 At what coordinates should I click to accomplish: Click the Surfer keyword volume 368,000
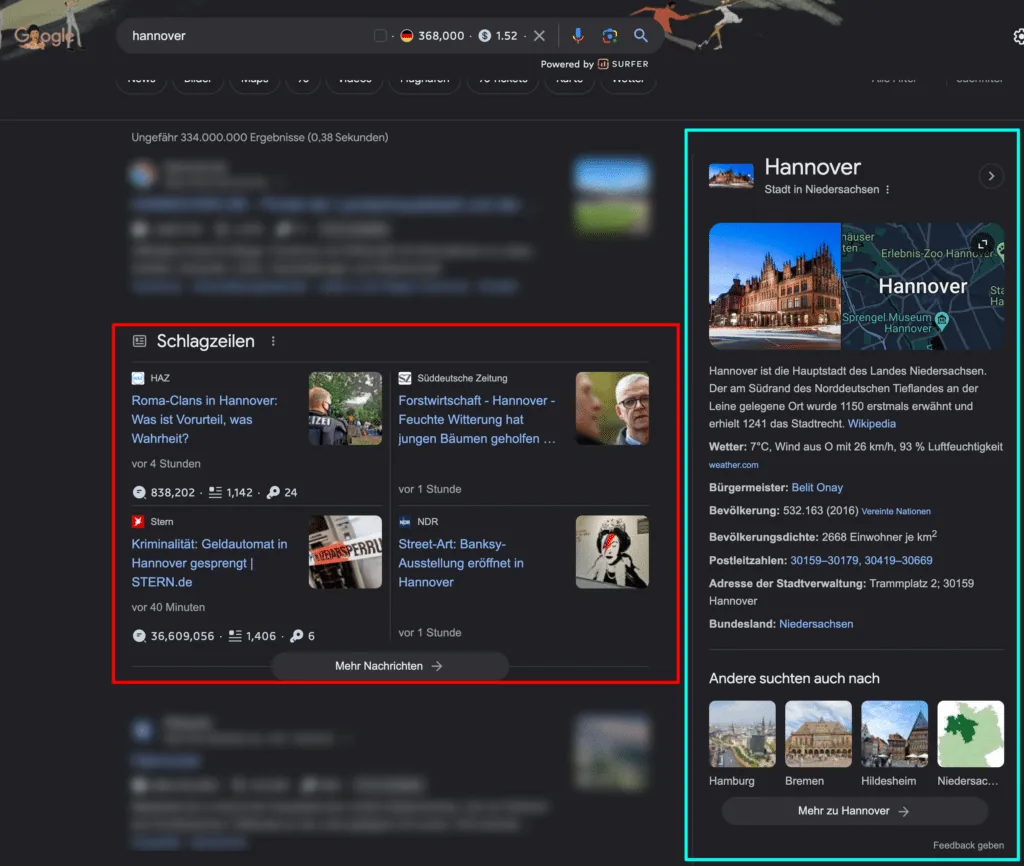point(441,36)
